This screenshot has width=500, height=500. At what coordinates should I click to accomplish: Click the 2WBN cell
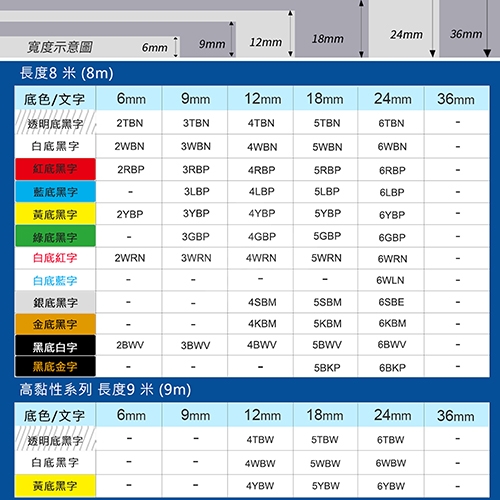pos(129,146)
